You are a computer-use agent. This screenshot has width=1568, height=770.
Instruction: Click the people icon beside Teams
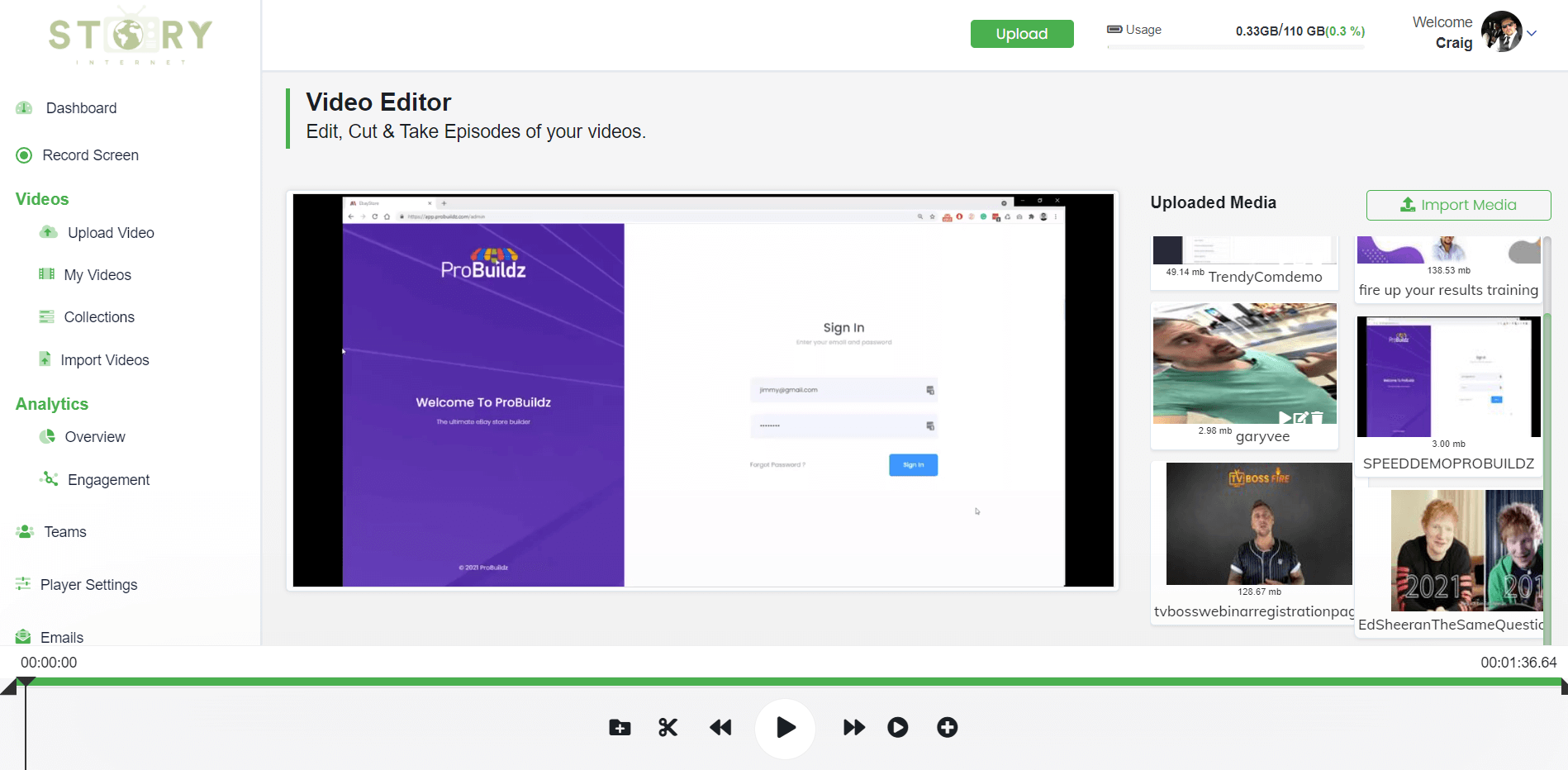click(25, 531)
